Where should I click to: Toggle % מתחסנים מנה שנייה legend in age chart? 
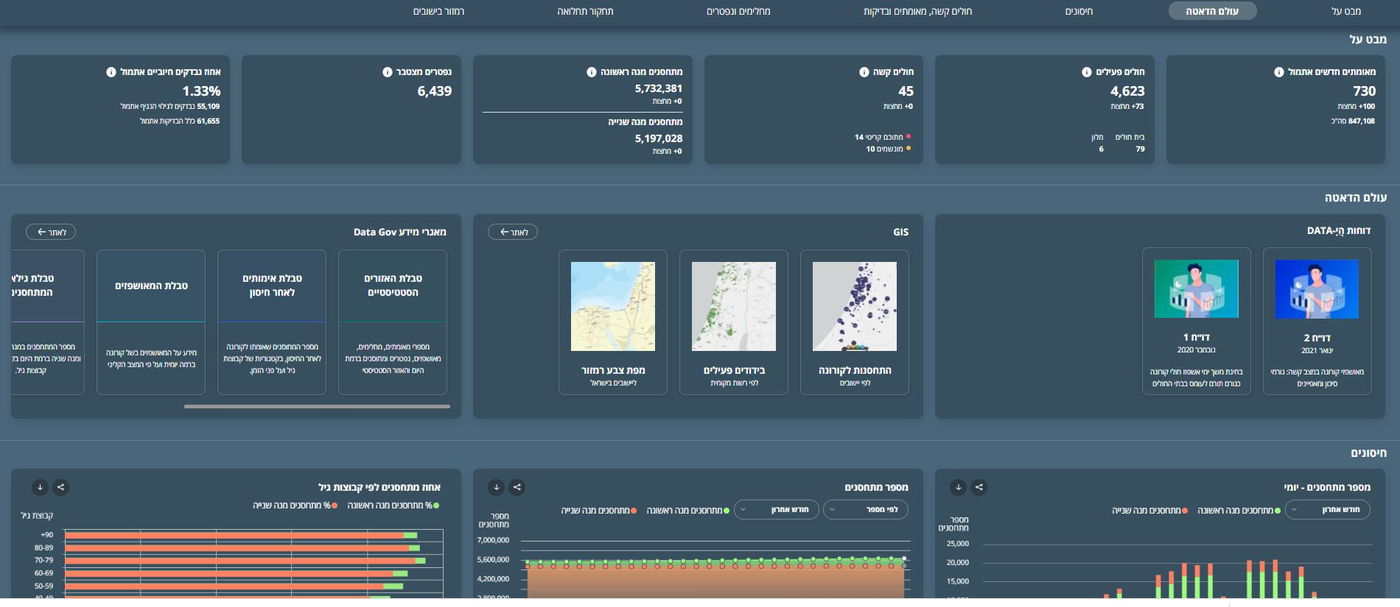click(295, 505)
